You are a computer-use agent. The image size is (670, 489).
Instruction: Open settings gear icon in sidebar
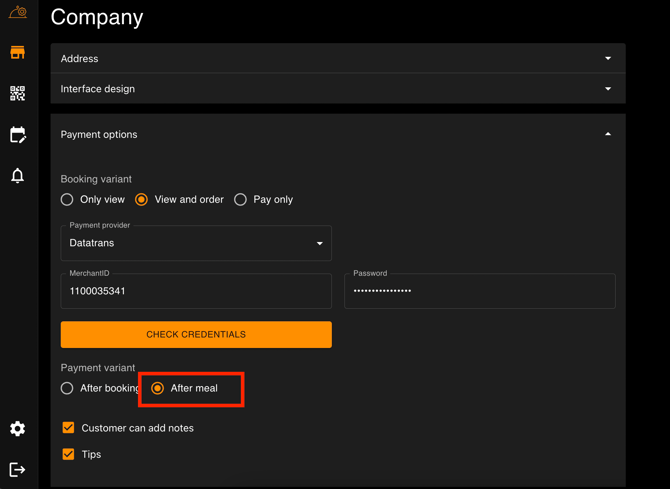click(17, 428)
